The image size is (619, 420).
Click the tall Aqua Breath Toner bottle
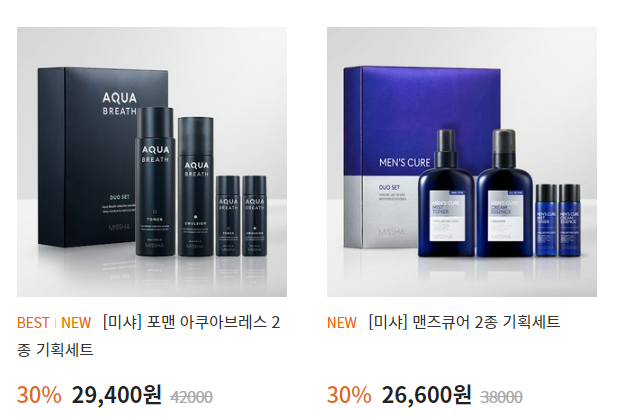pyautogui.click(x=155, y=182)
